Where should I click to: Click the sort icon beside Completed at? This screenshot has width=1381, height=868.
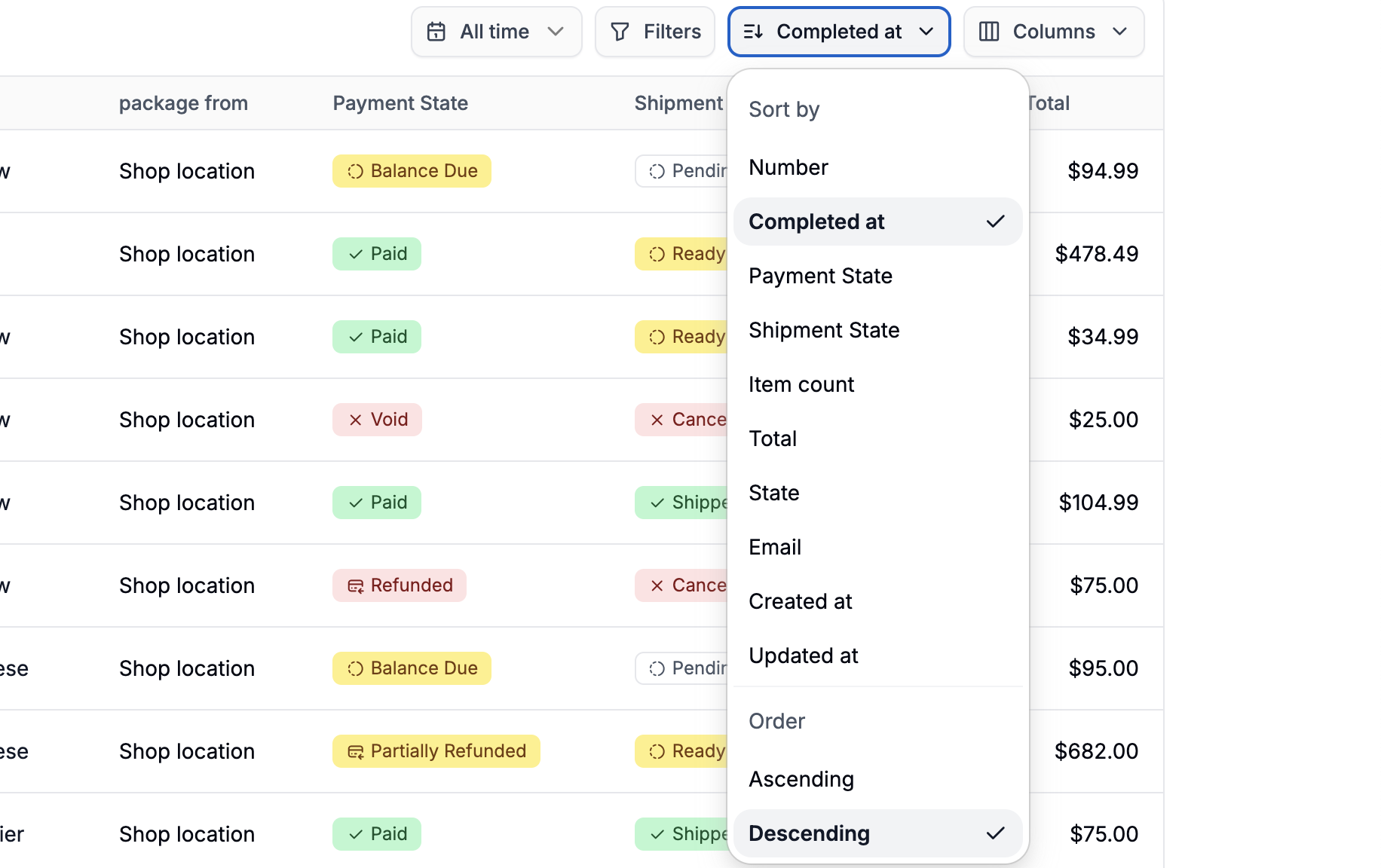pyautogui.click(x=754, y=31)
